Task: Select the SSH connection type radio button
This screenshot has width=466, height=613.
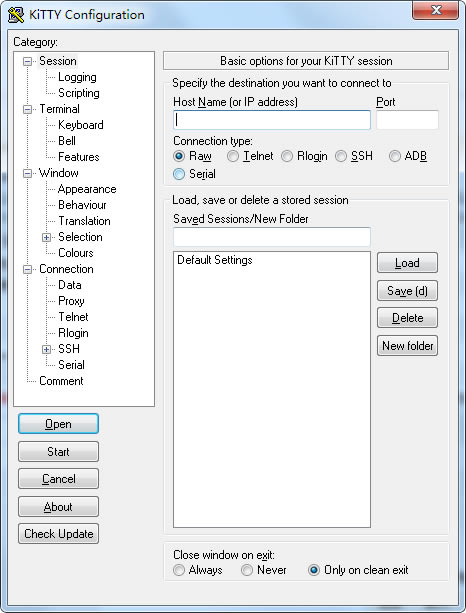Action: [341, 156]
